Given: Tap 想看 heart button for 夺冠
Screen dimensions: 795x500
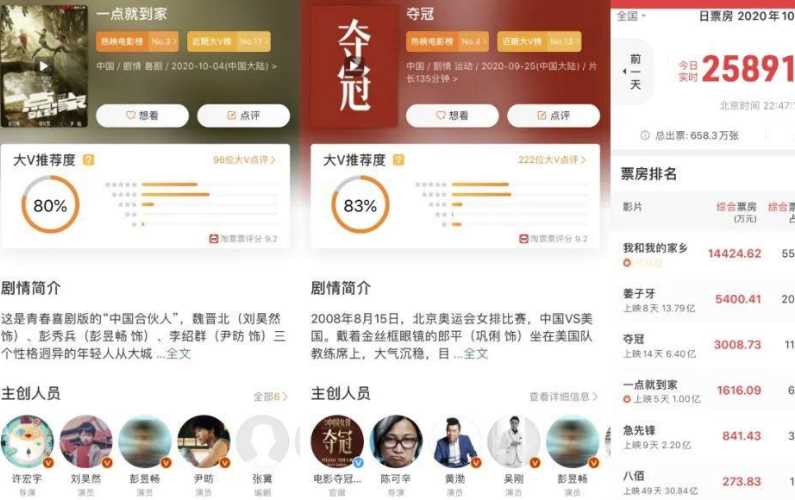Looking at the screenshot, I should click(452, 116).
